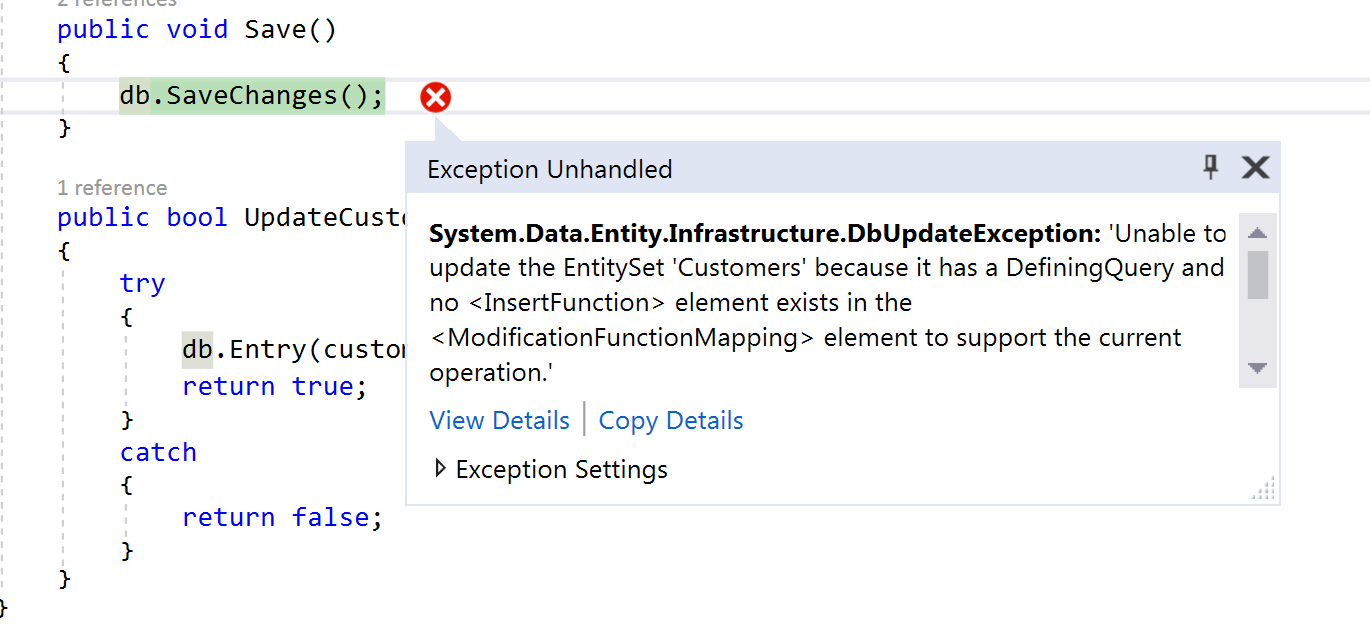Place cursor on the db.SaveChanges() statement

[x=251, y=96]
